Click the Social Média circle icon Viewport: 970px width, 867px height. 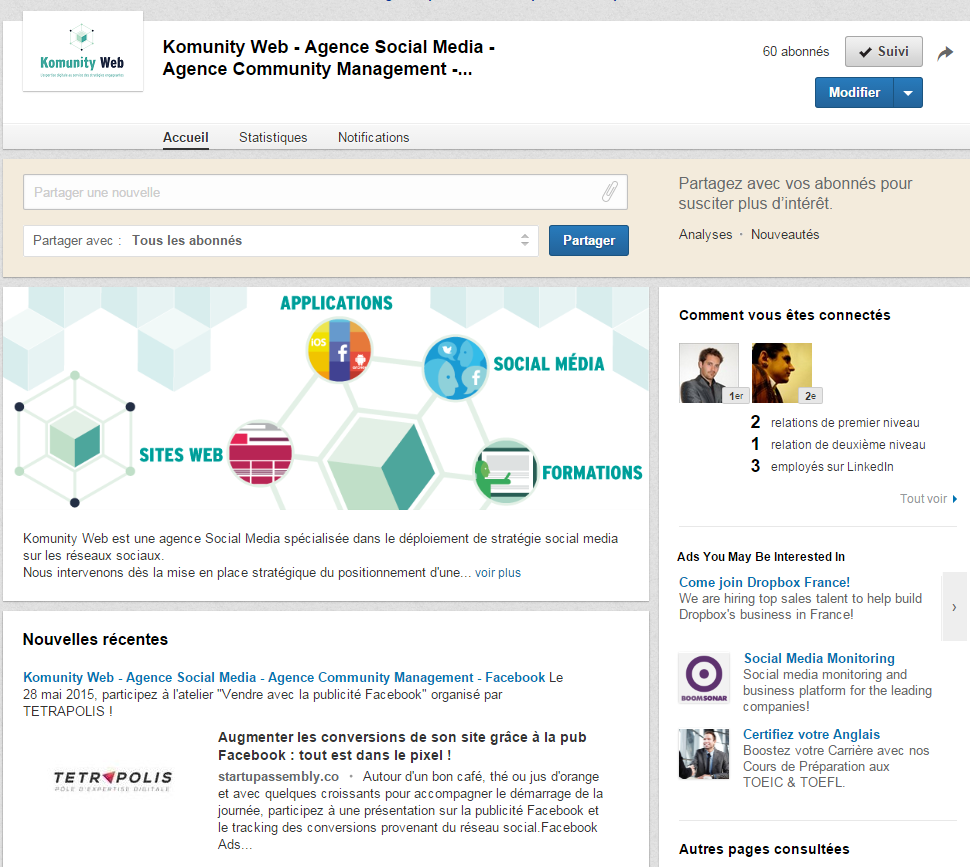point(455,368)
